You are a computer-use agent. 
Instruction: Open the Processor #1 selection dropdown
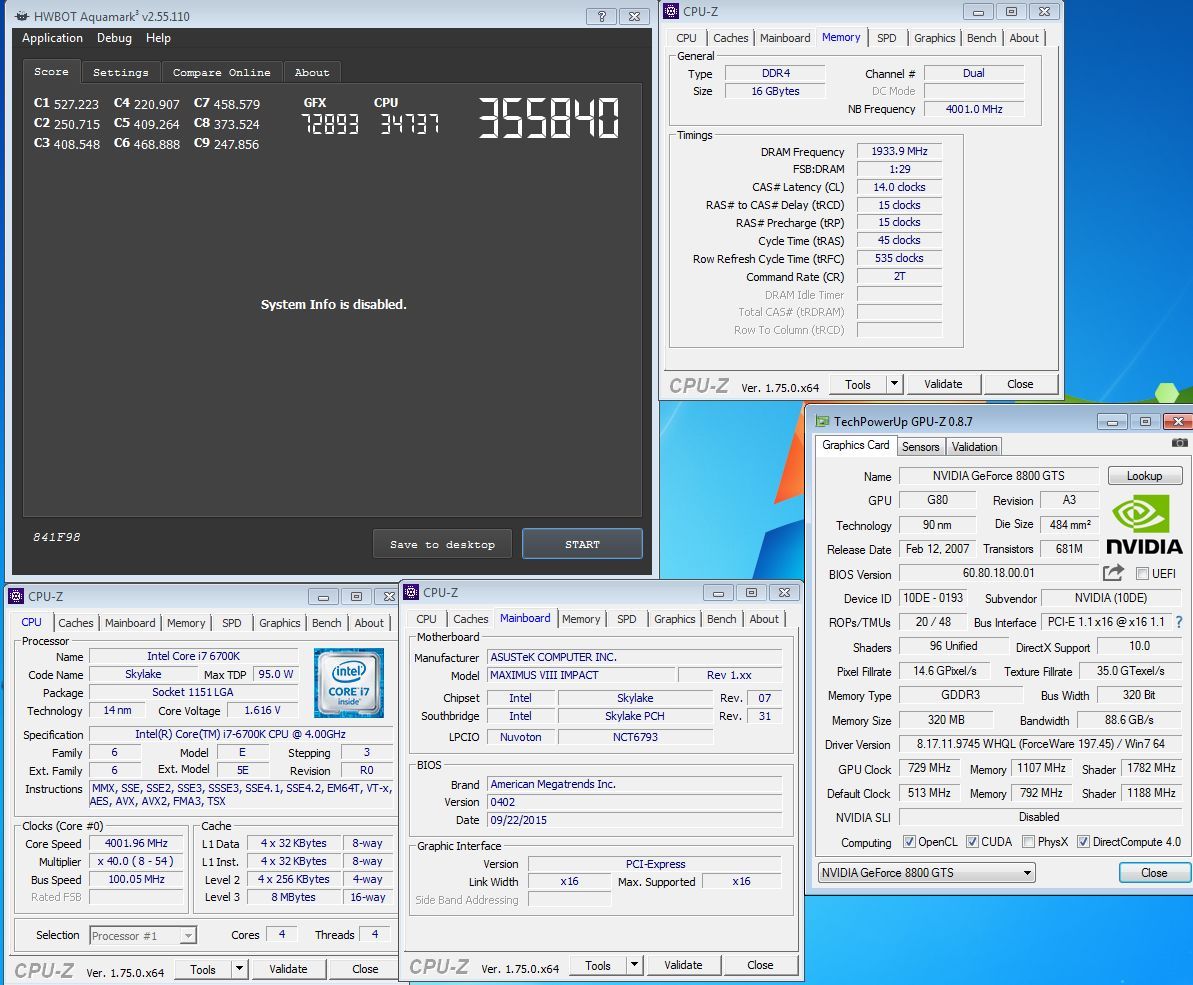143,936
